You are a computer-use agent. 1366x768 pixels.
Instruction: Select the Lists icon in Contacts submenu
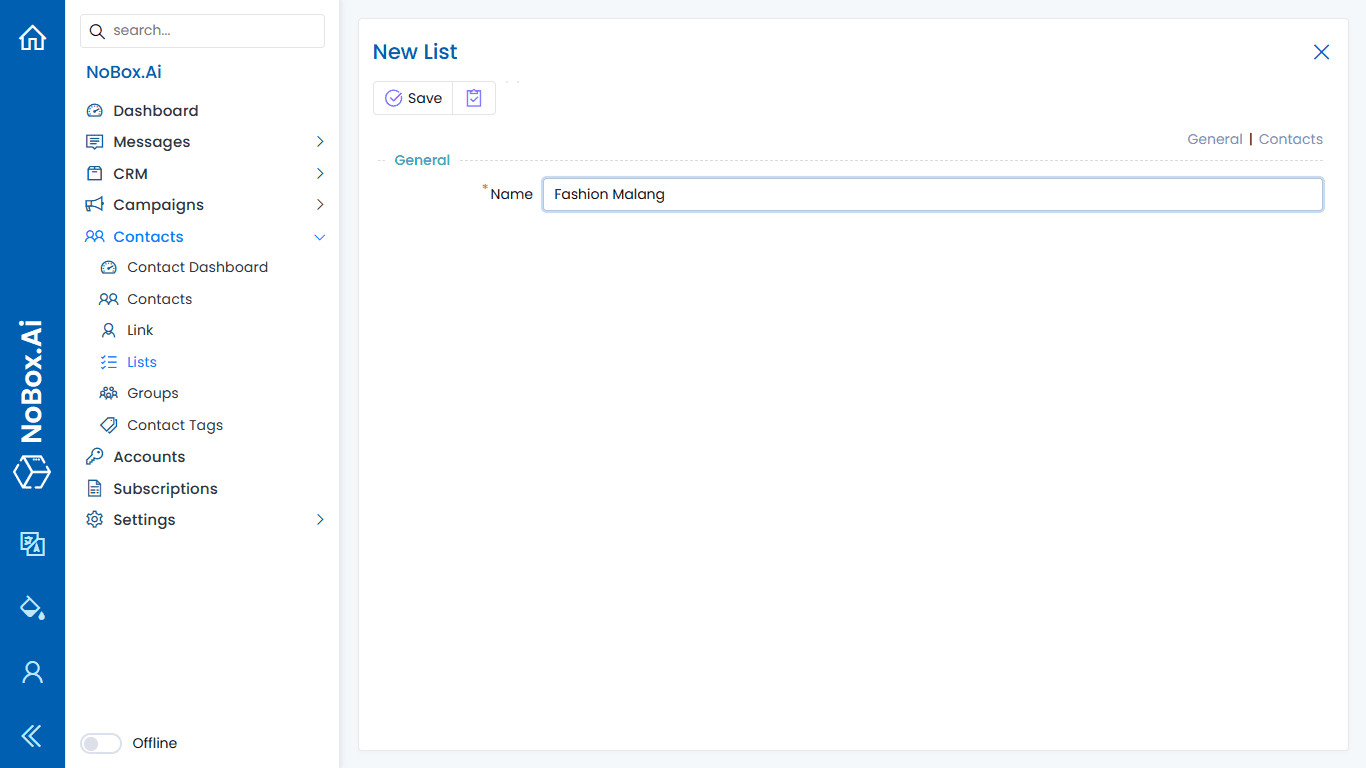(109, 361)
